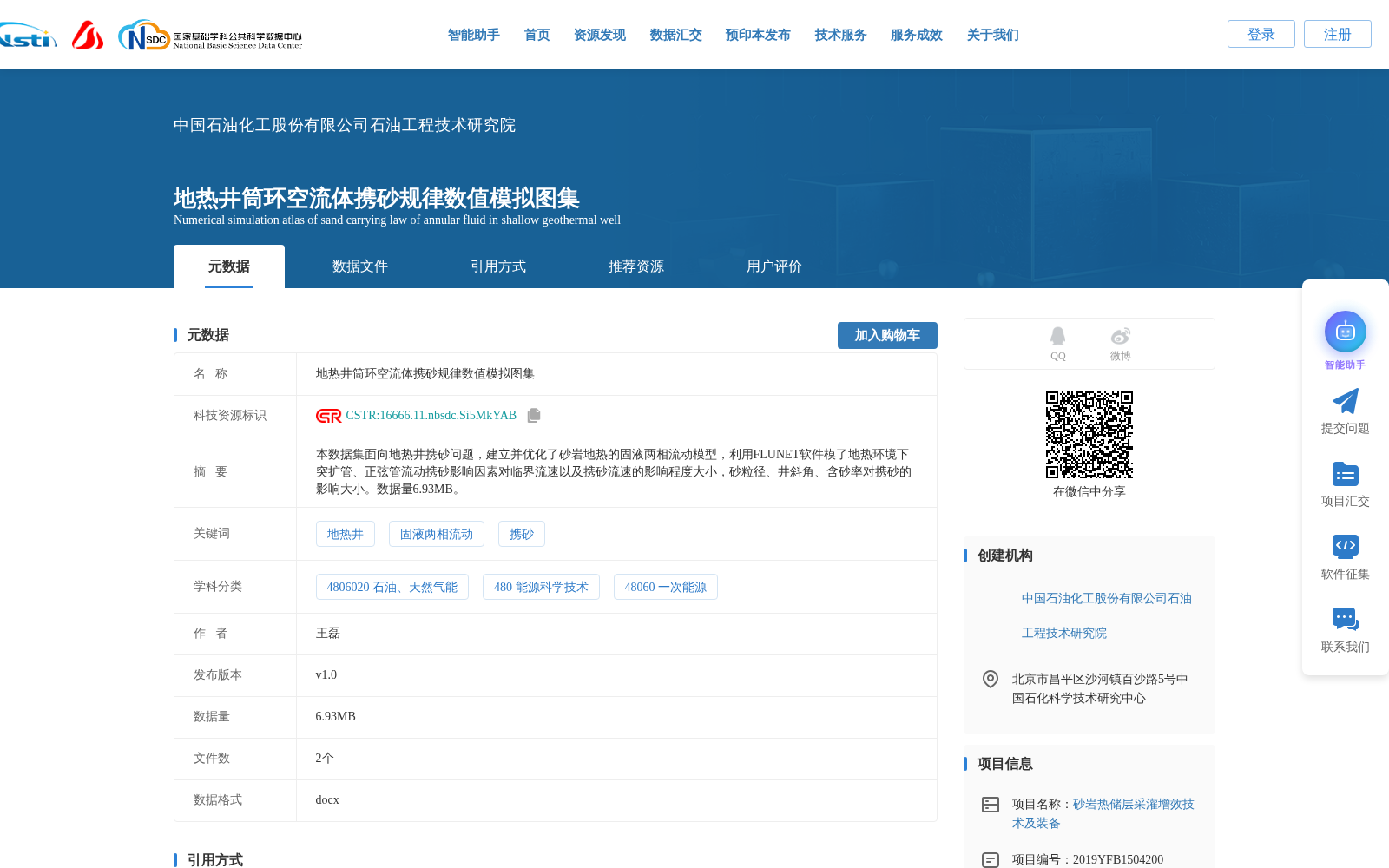
Task: Click the project number icon
Action: [x=990, y=859]
